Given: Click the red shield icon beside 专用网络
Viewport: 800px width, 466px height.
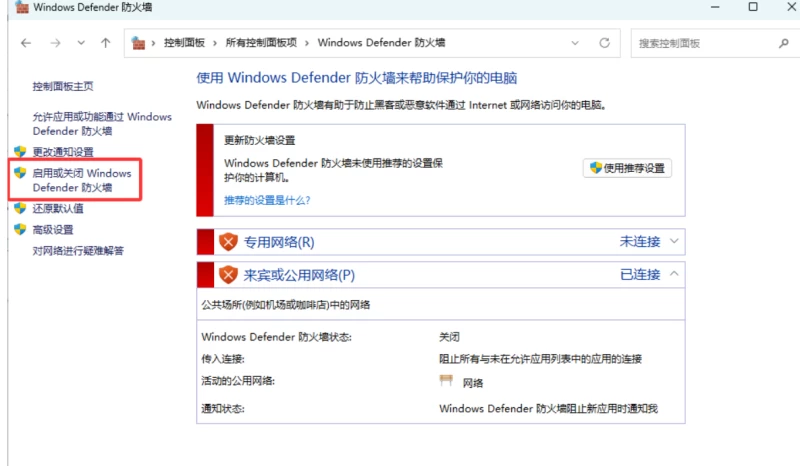Looking at the screenshot, I should 228,242.
